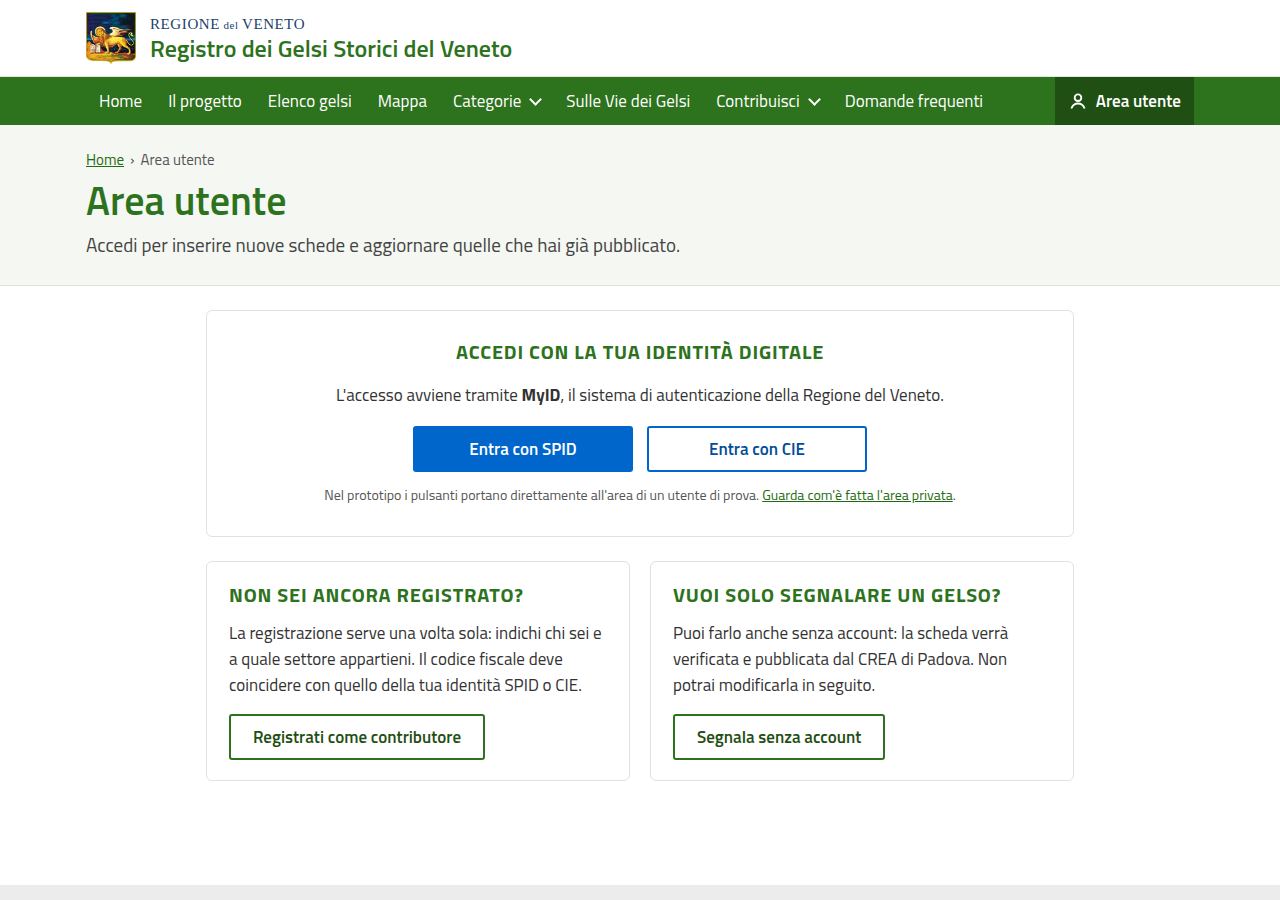This screenshot has width=1280, height=900.
Task: Open the Mappa menu item
Action: click(x=402, y=101)
